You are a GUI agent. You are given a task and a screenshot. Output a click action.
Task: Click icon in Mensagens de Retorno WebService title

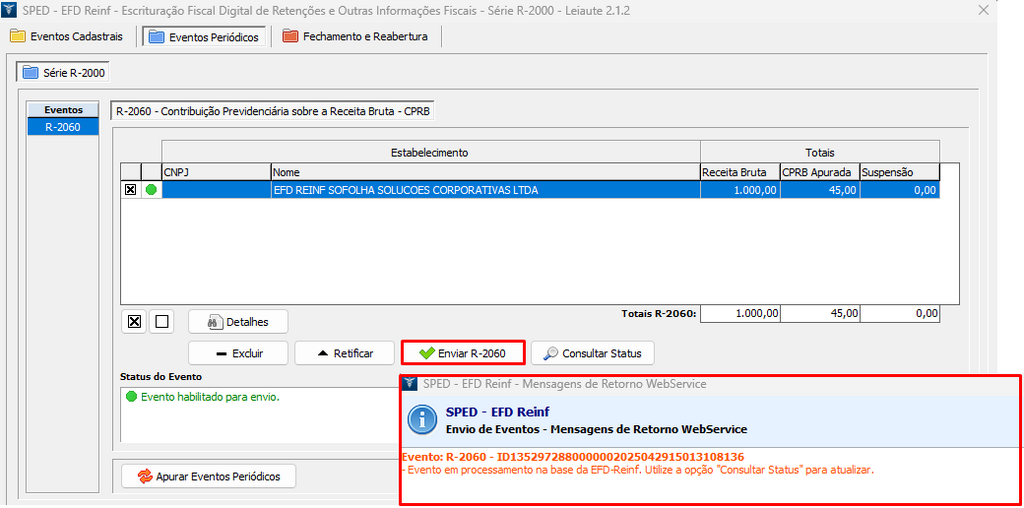[410, 384]
